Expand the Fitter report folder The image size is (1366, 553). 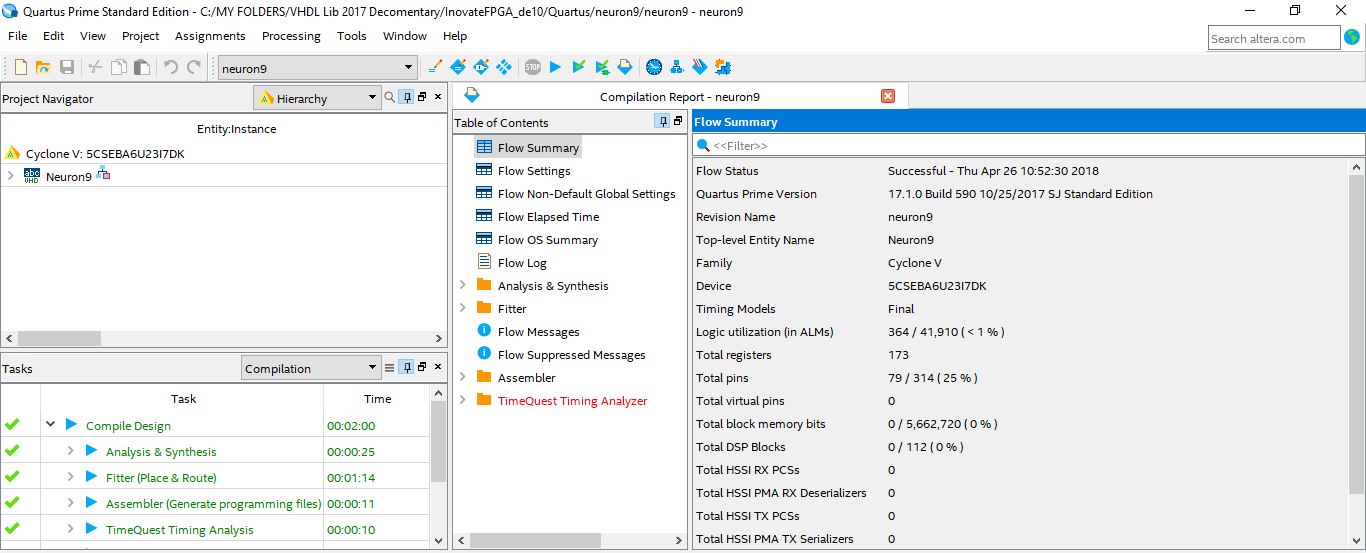pos(462,308)
